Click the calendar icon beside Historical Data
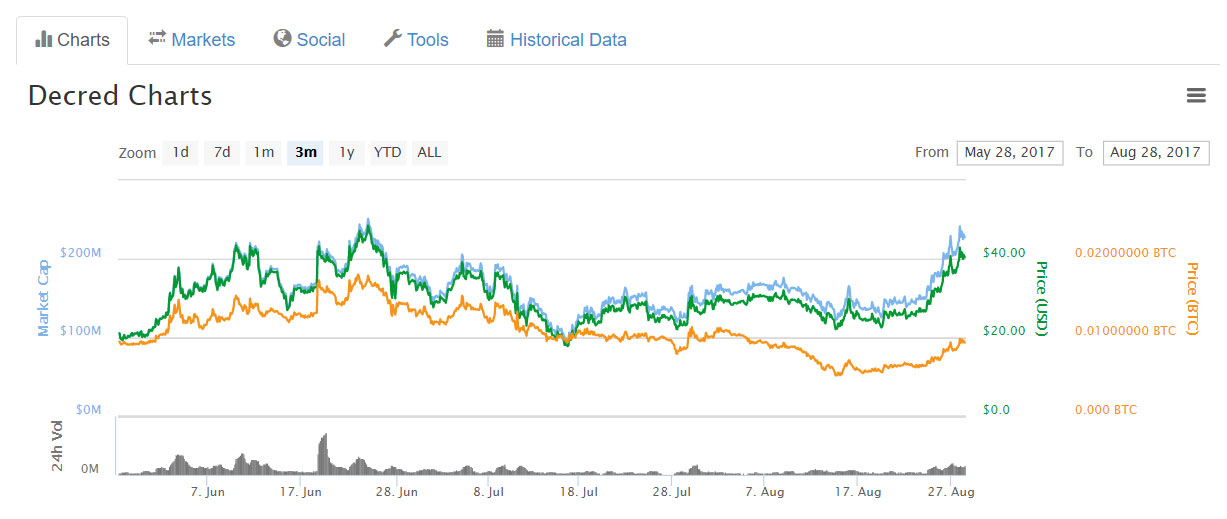The width and height of the screenshot is (1227, 519). [495, 39]
